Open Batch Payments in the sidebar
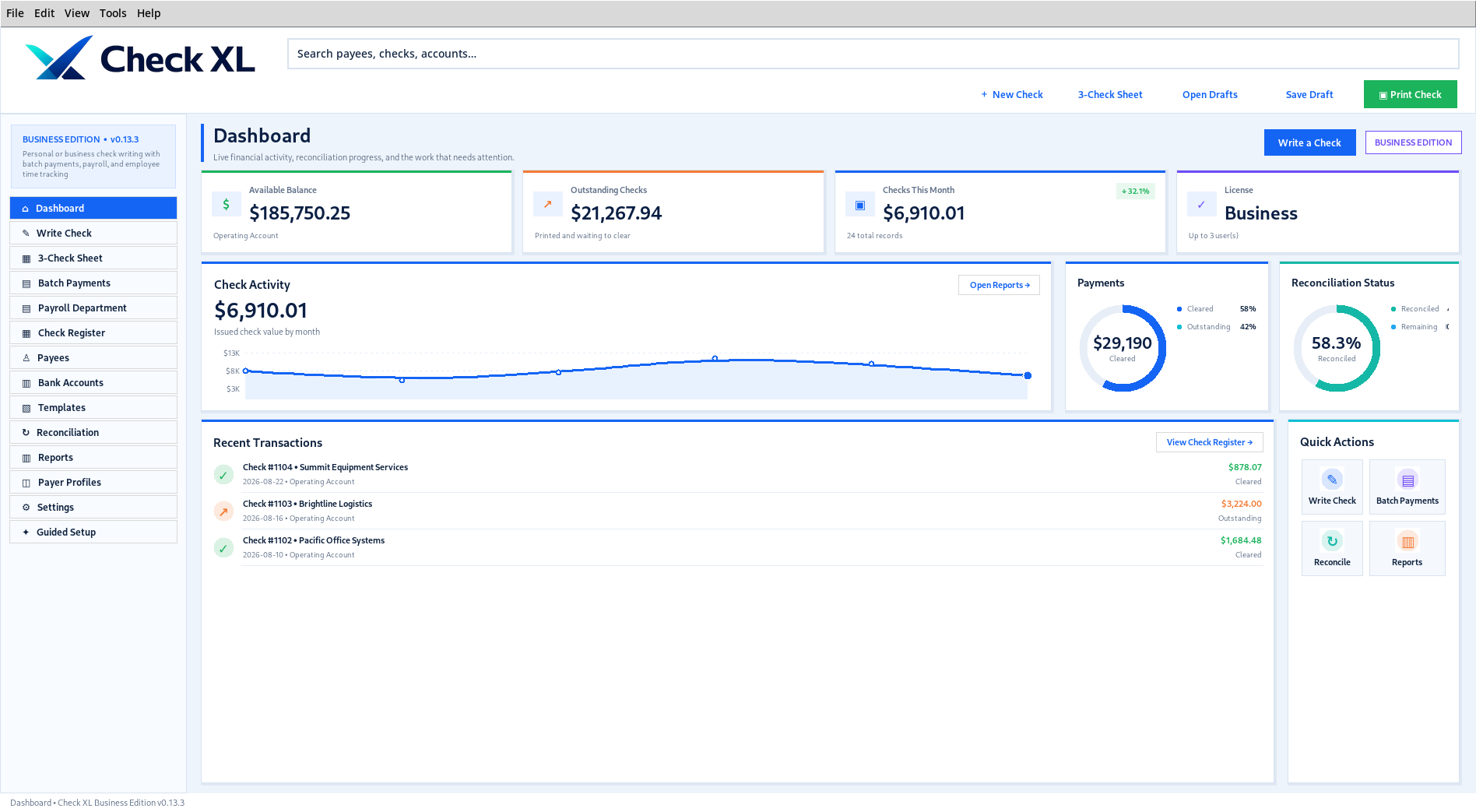 pos(93,283)
